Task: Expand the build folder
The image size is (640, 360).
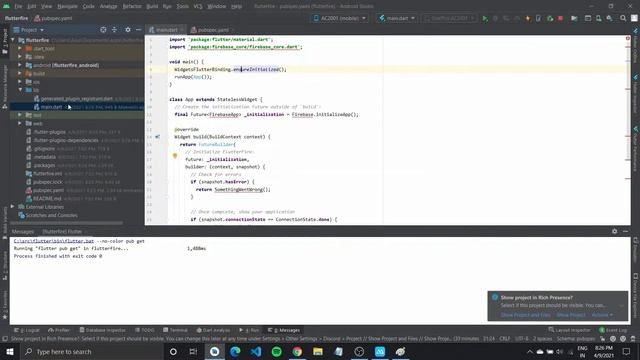Action: click(20, 73)
